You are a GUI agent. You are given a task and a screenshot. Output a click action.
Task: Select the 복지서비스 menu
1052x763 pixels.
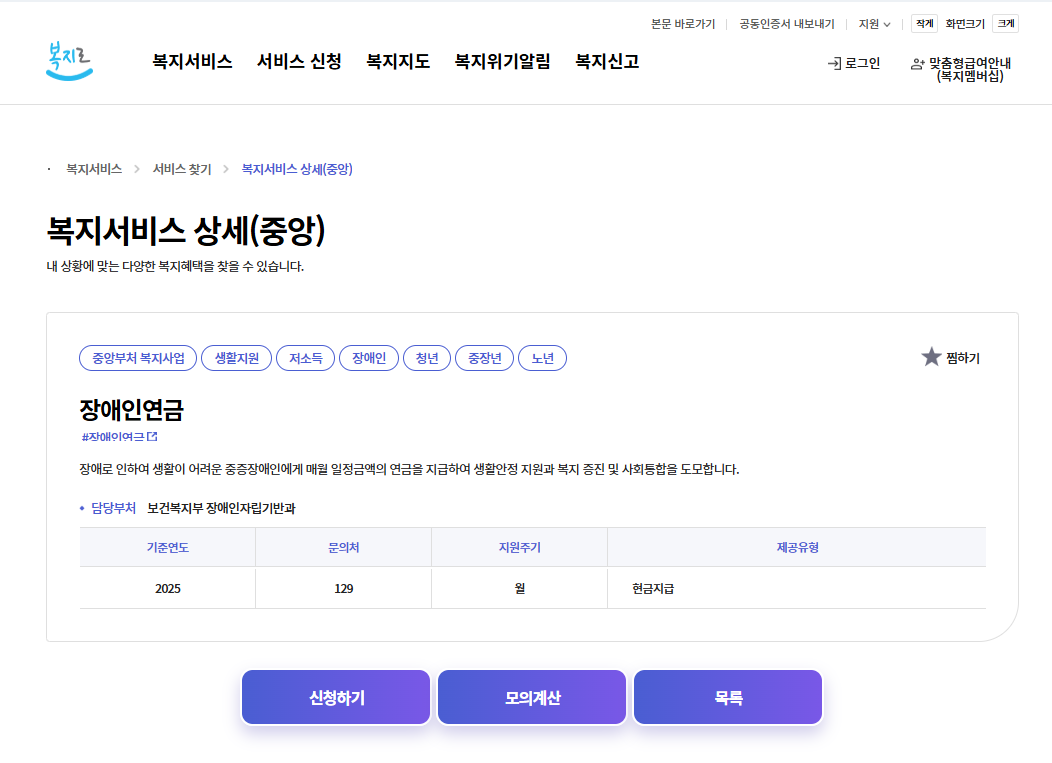193,62
